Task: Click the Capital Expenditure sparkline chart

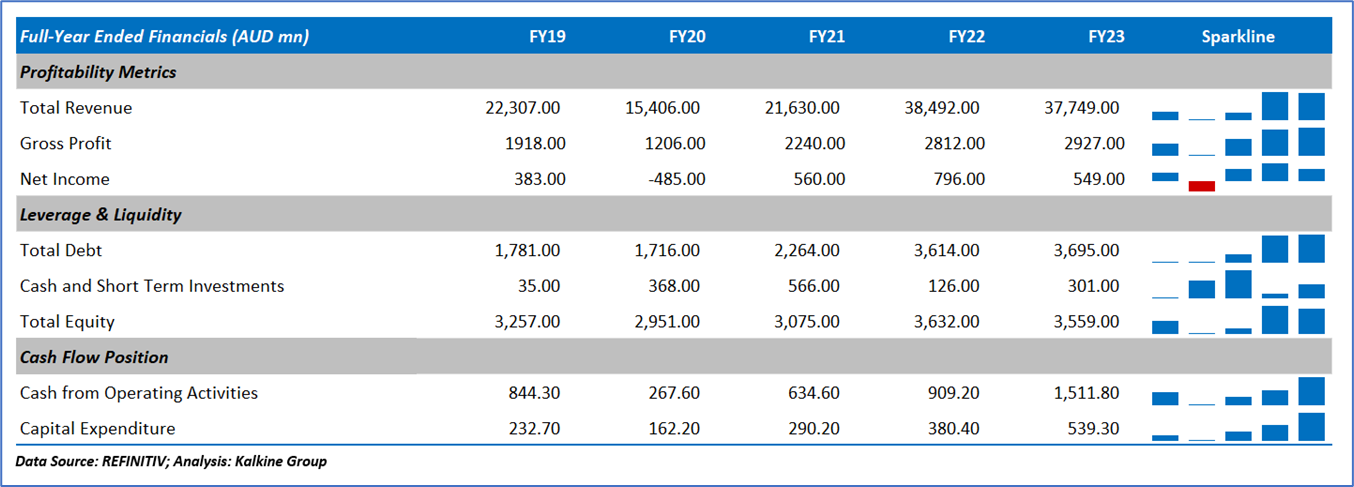Action: pos(1238,428)
